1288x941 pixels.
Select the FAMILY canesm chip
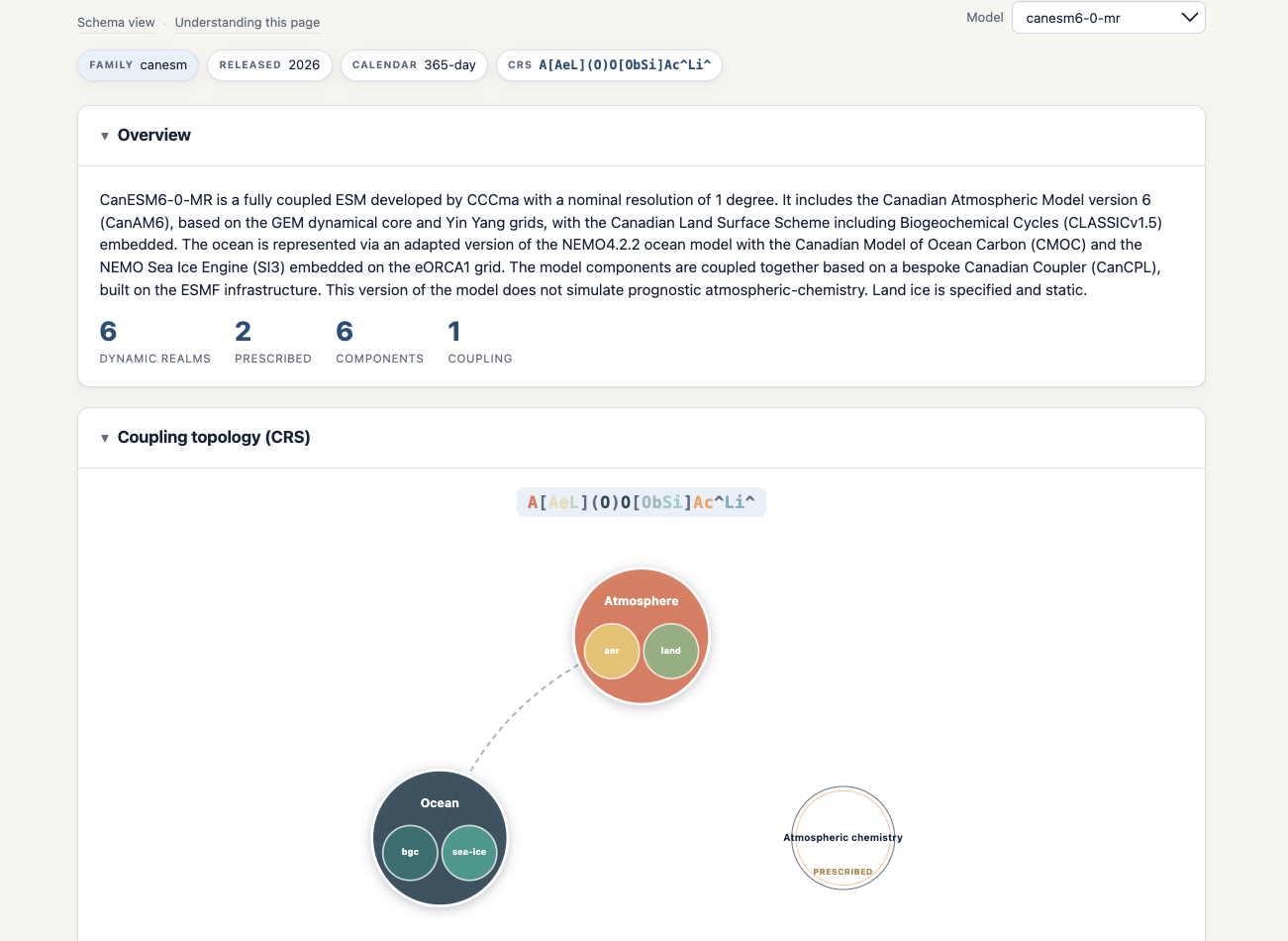pos(139,65)
